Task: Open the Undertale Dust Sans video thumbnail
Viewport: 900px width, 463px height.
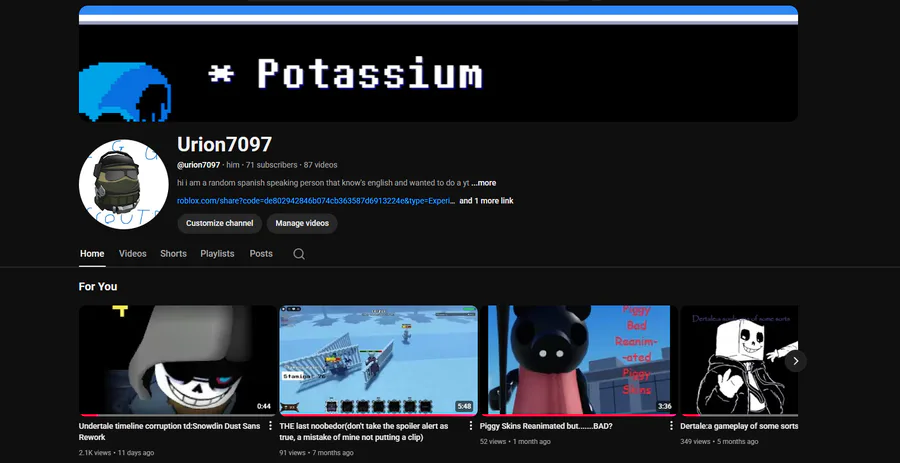Action: (x=177, y=360)
